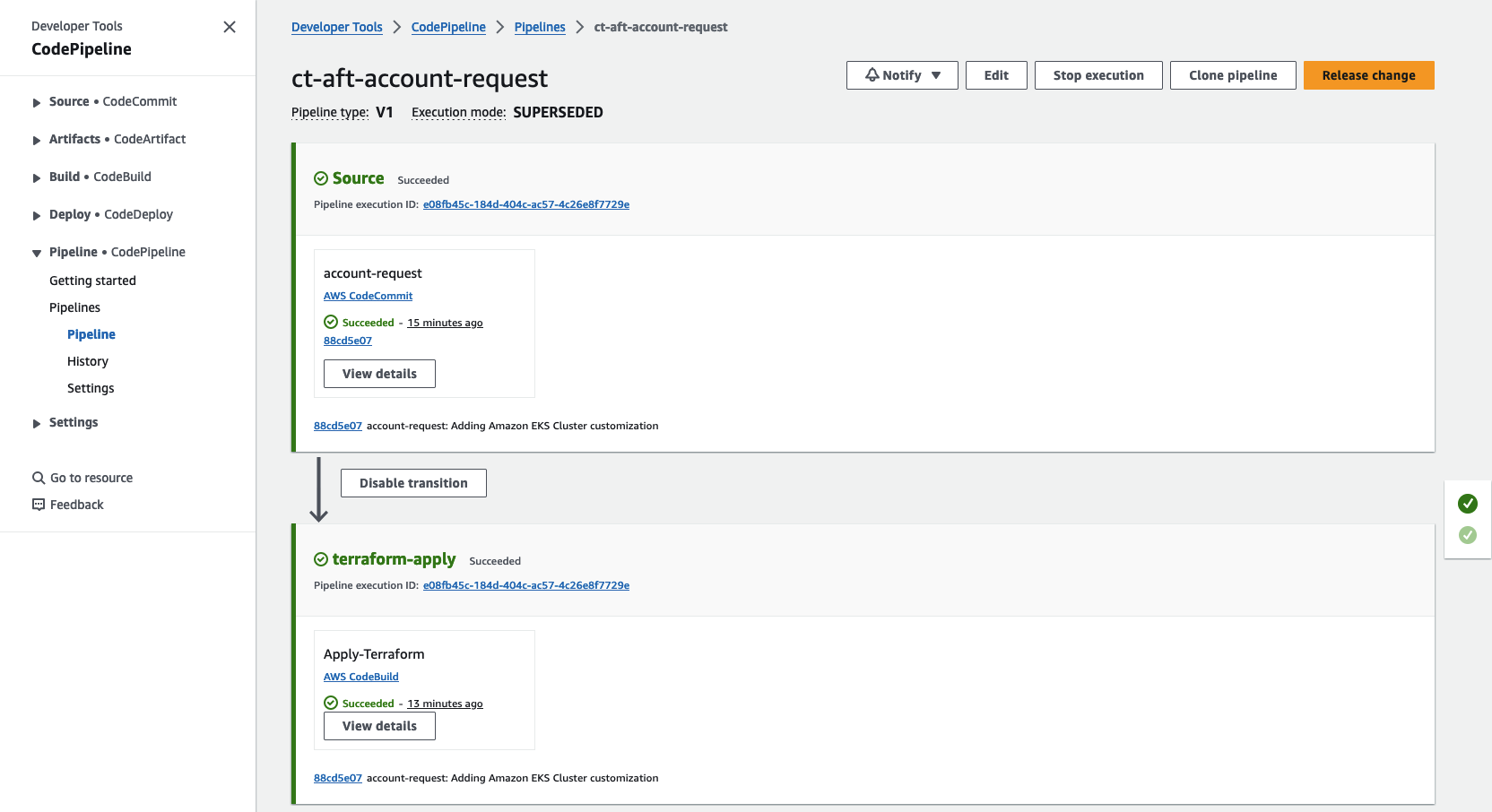Image resolution: width=1492 pixels, height=812 pixels.
Task: Click the terraform-apply stage succeeded icon
Action: coord(321,559)
